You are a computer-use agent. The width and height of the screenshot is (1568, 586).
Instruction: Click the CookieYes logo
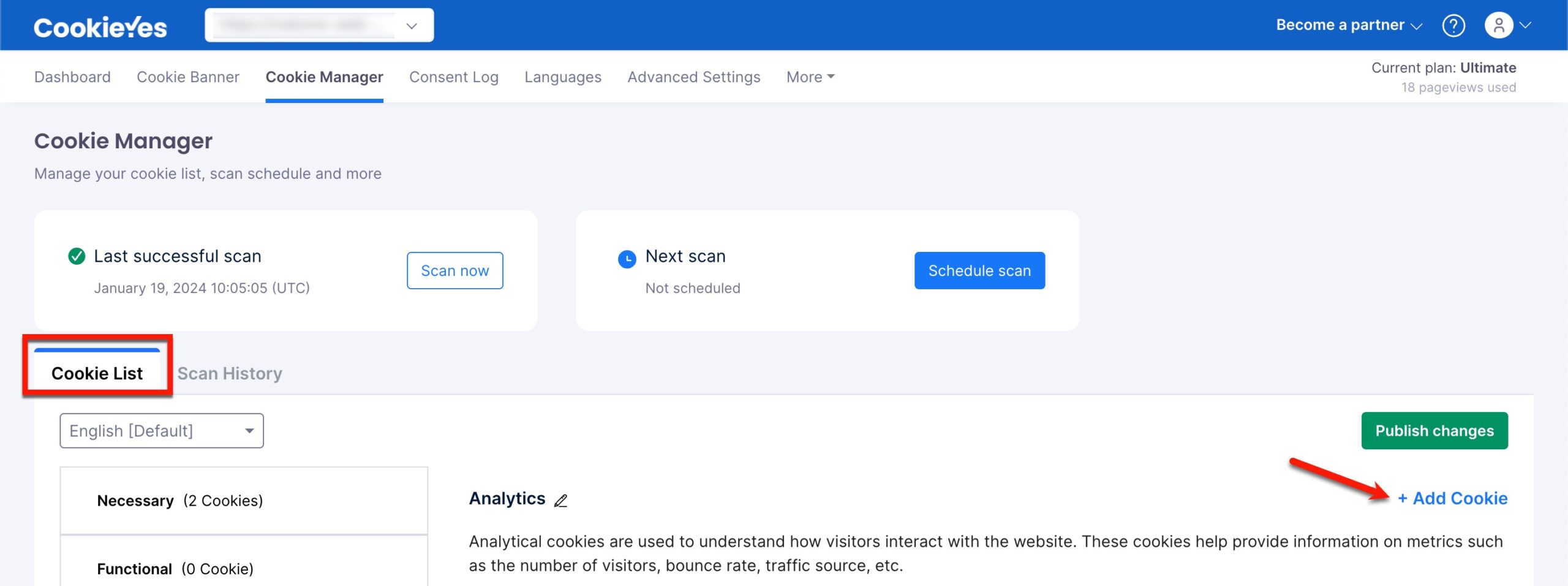100,27
